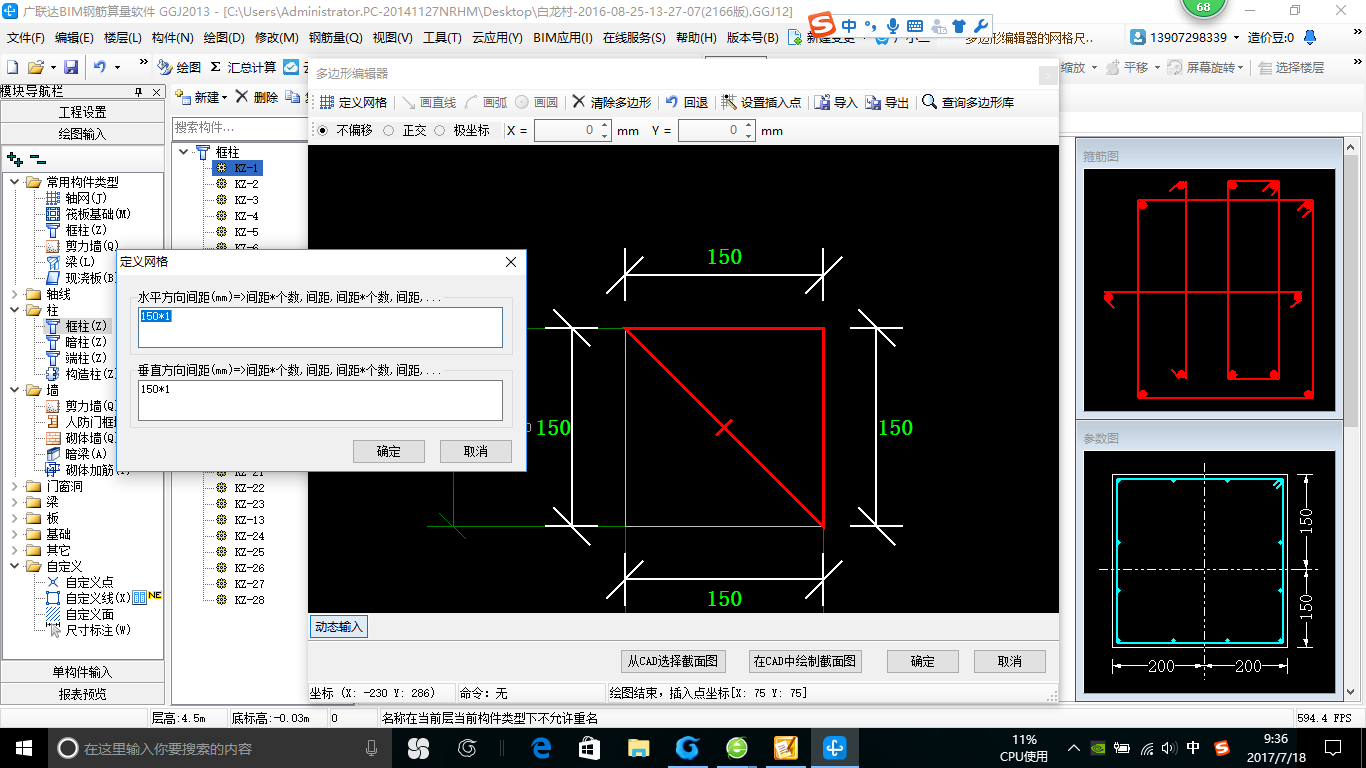This screenshot has height=768, width=1366.
Task: Click the main toolbar undo arrow
Action: coord(100,67)
